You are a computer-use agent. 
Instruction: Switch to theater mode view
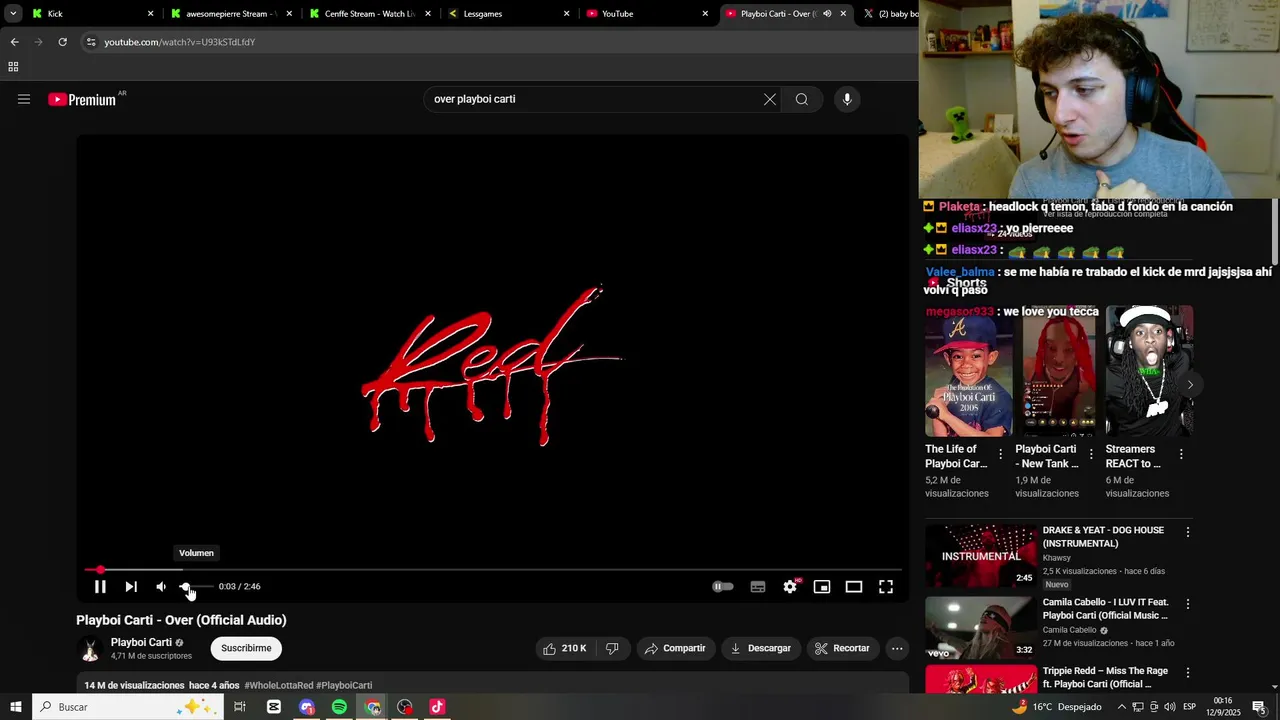tap(854, 587)
